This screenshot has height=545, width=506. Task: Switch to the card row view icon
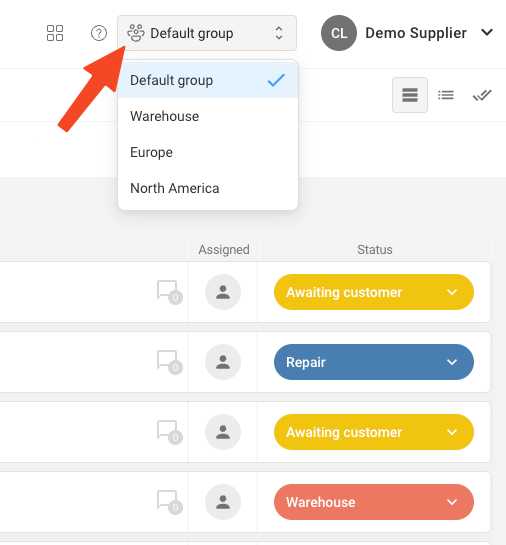(410, 95)
